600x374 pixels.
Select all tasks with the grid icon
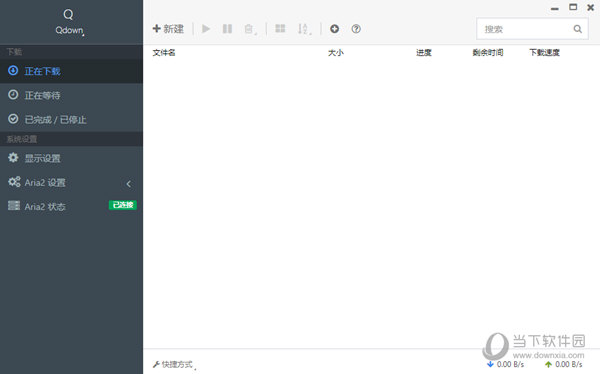click(280, 29)
